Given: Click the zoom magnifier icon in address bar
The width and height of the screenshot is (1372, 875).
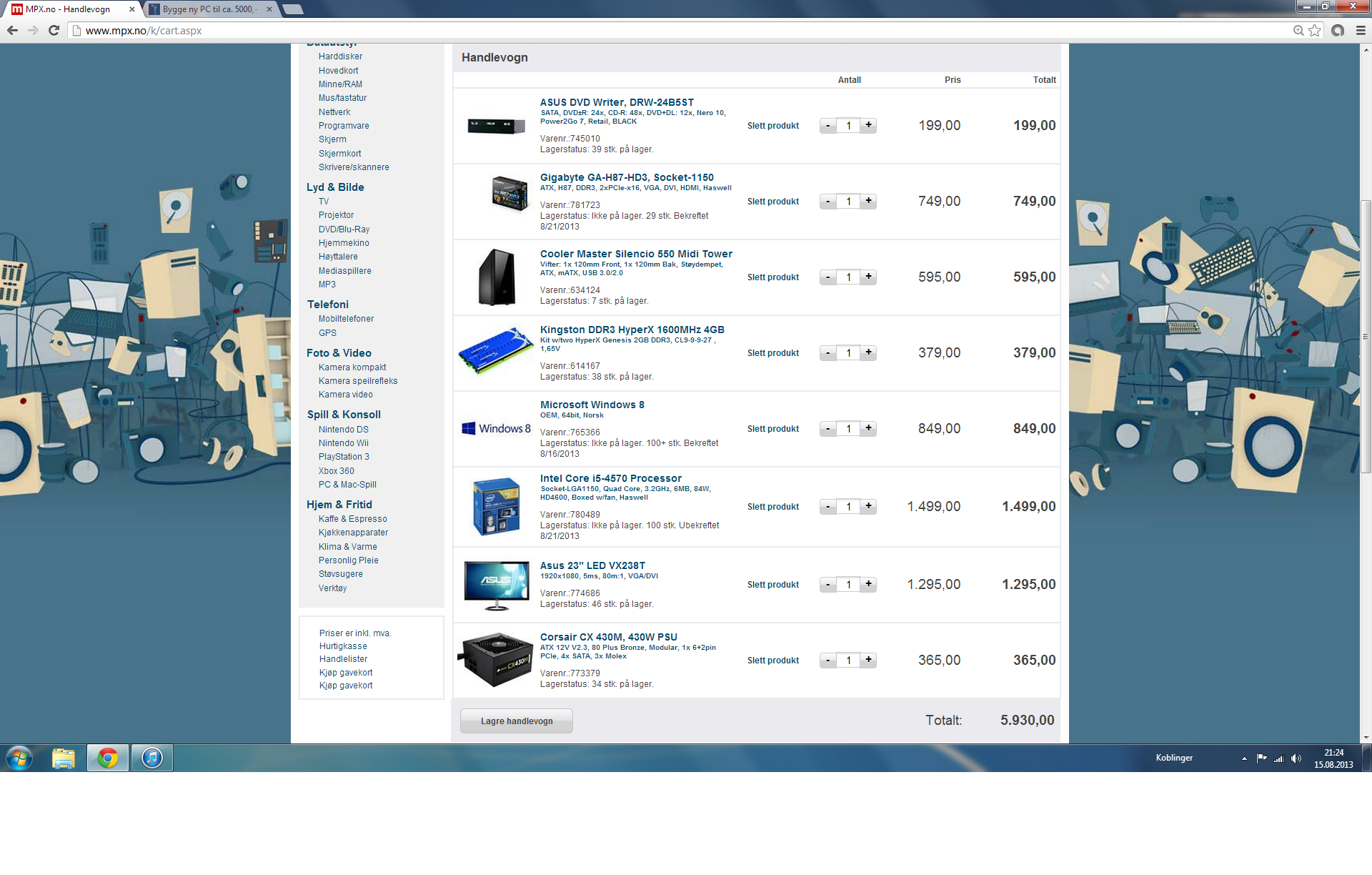Looking at the screenshot, I should coord(1298,30).
